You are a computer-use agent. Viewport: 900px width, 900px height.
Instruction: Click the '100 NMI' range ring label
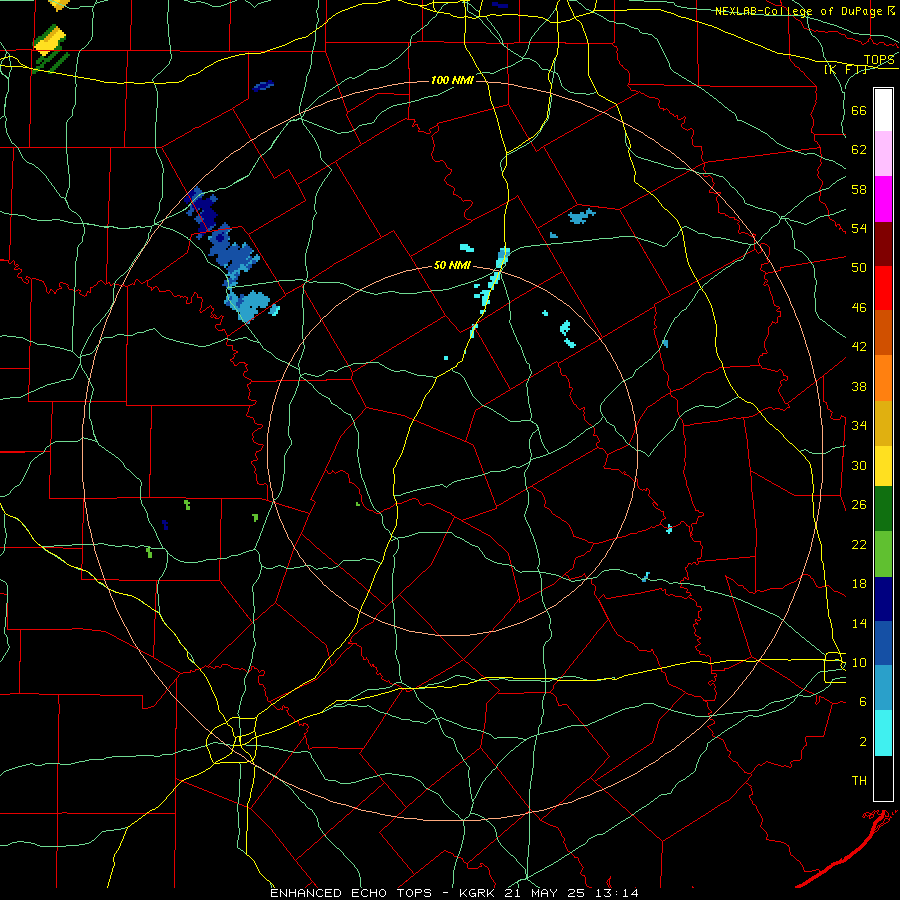452,80
